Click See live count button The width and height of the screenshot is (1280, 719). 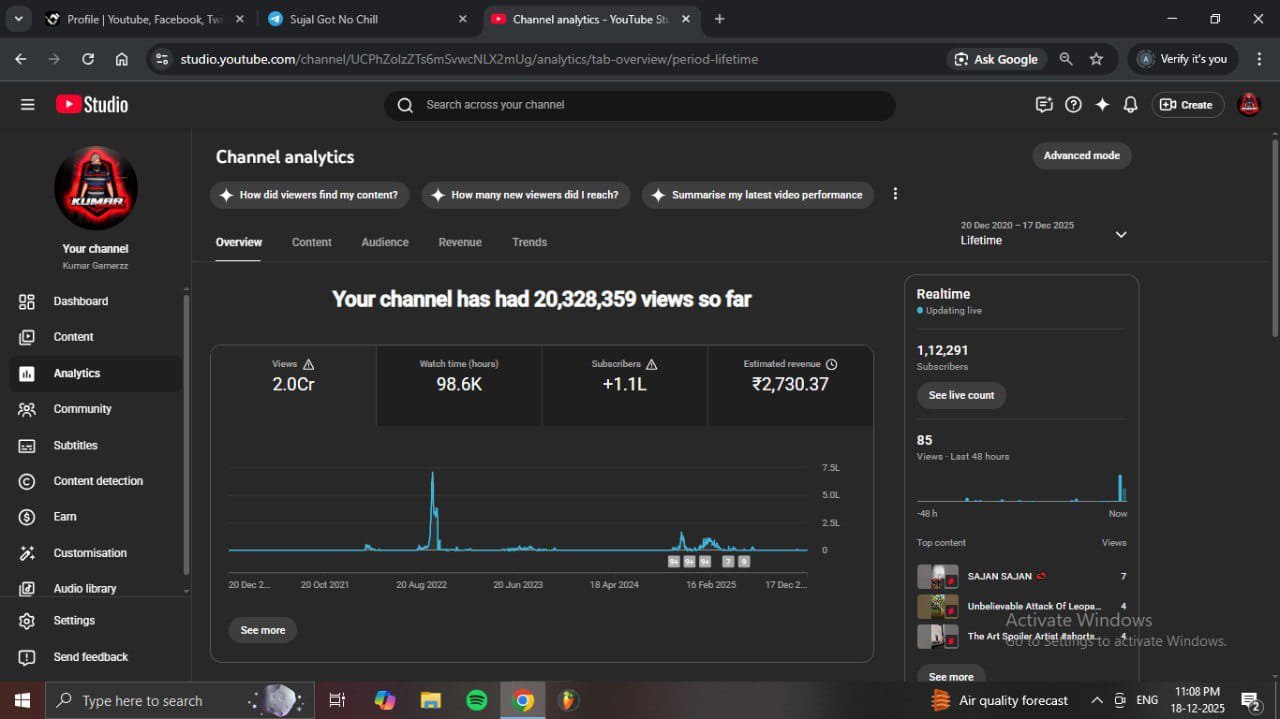[961, 395]
